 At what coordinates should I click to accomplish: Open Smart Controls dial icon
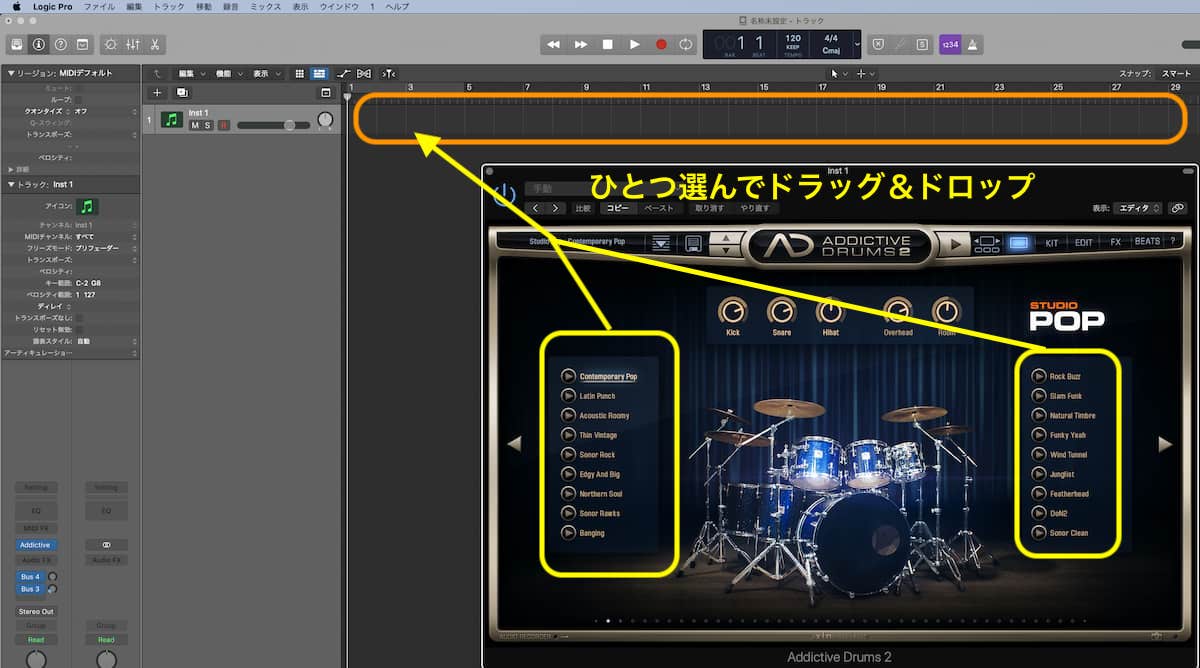(x=111, y=44)
